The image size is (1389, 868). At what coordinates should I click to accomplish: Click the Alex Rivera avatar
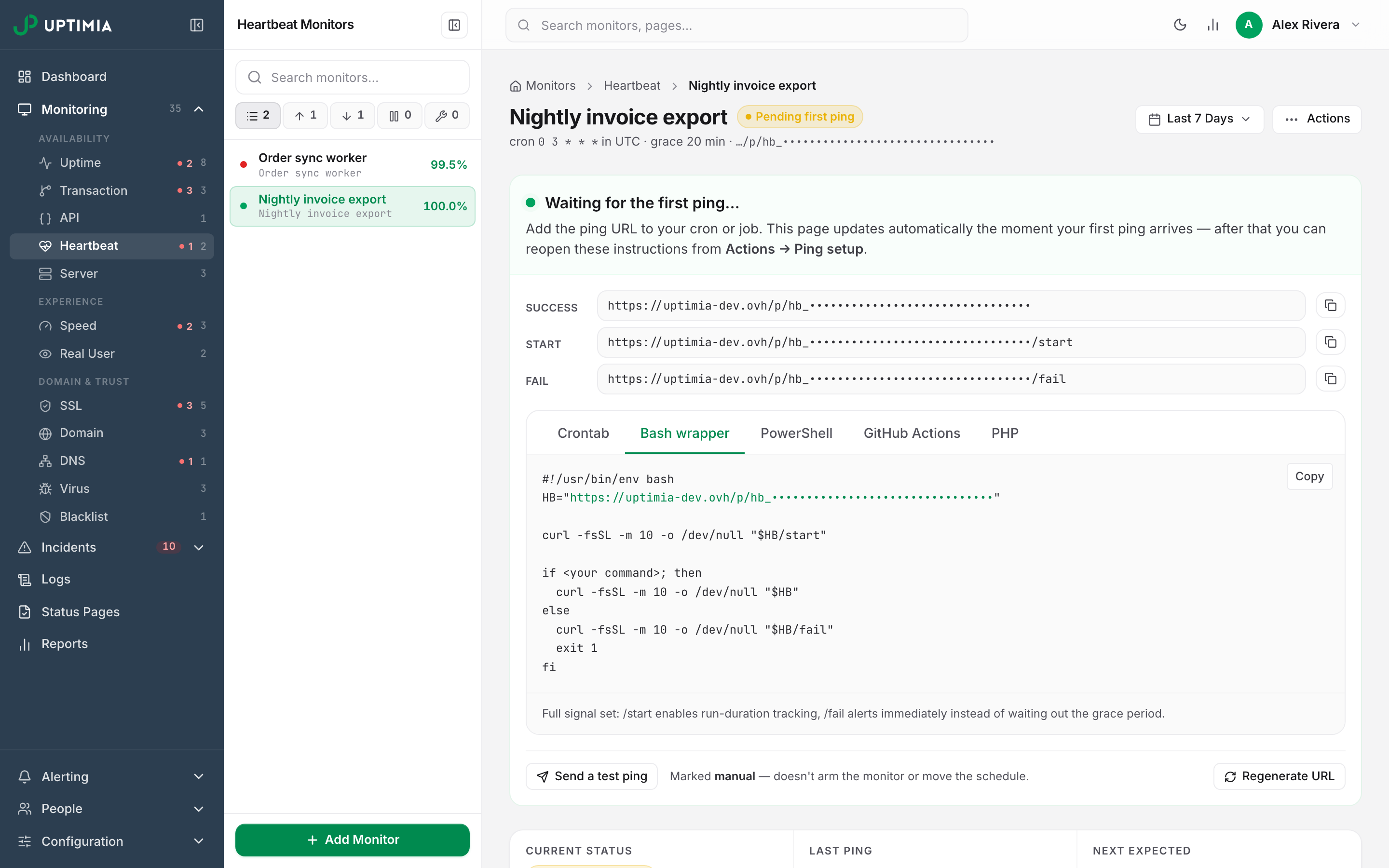(x=1248, y=25)
